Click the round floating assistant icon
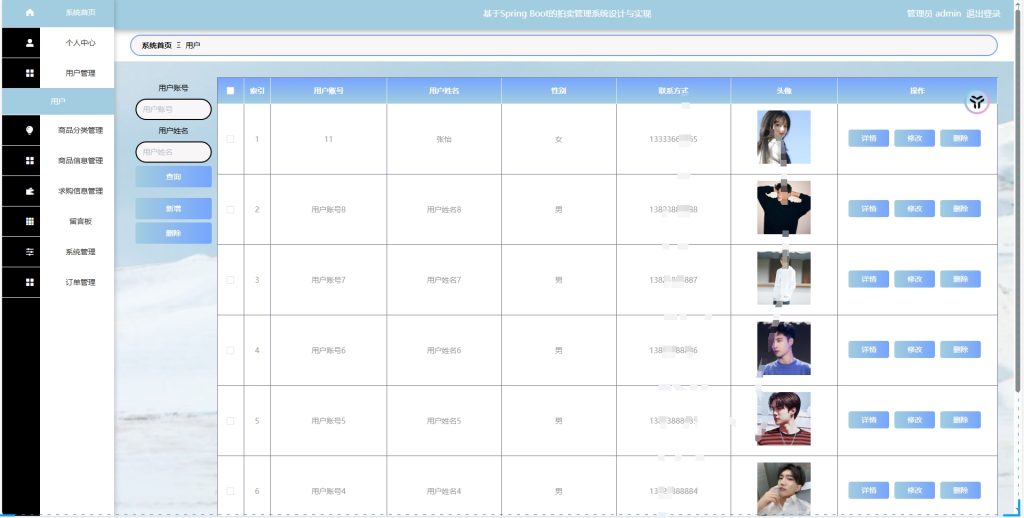Image resolution: width=1024 pixels, height=518 pixels. coord(976,101)
